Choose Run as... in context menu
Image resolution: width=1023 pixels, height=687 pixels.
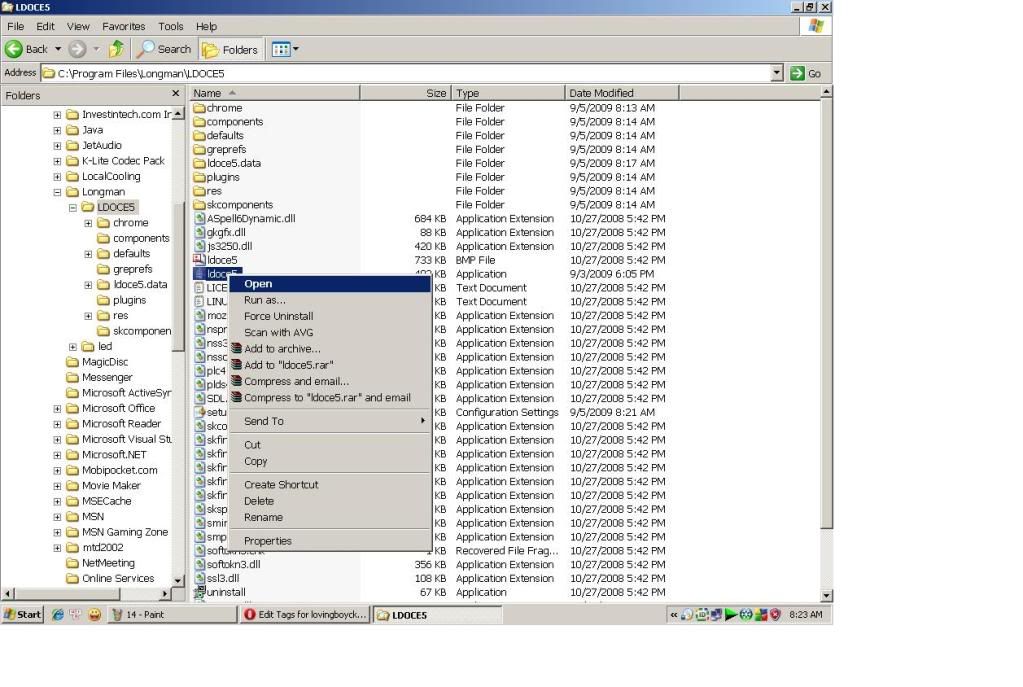(x=329, y=300)
